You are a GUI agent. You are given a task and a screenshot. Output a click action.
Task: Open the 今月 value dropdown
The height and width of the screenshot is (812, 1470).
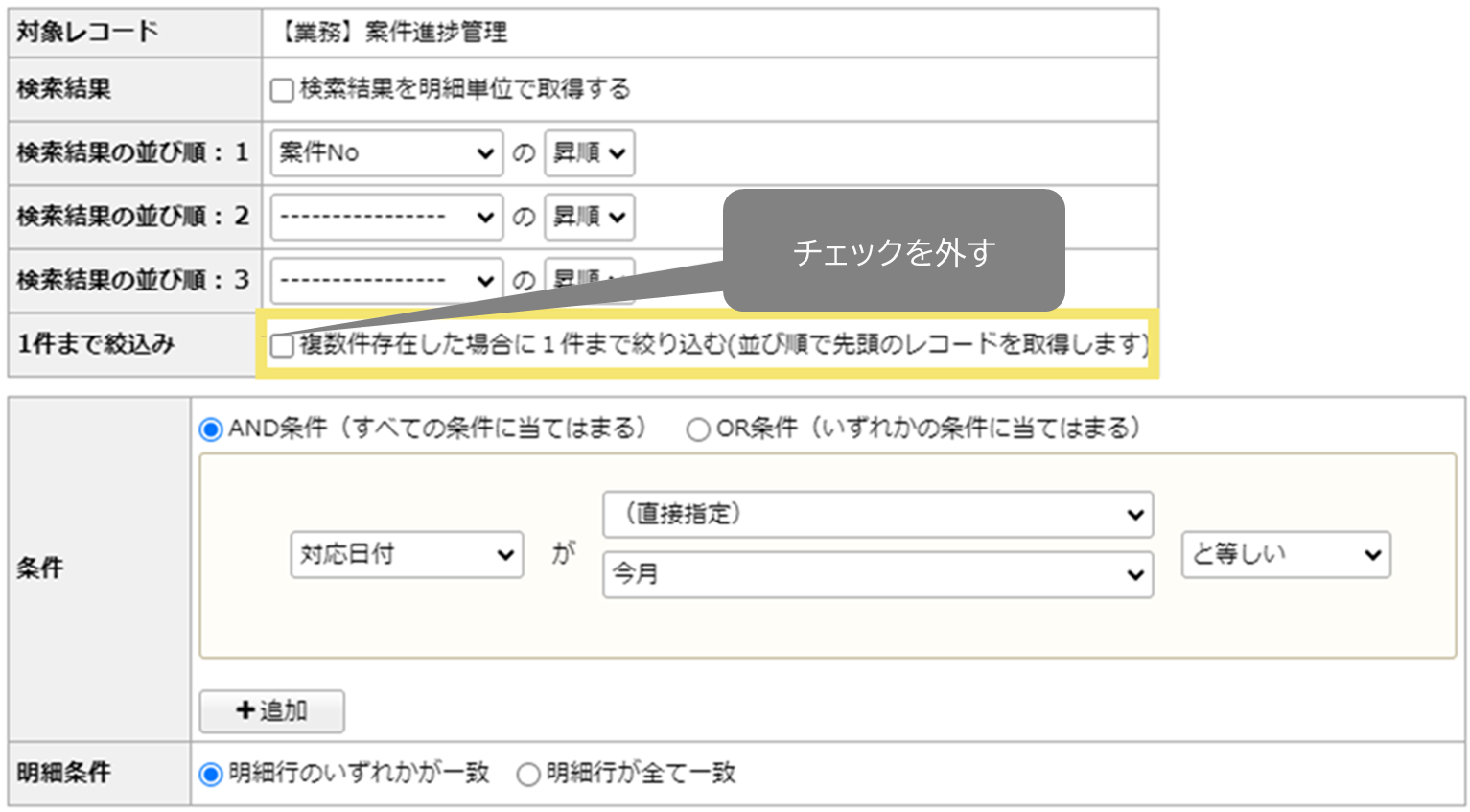pos(876,575)
